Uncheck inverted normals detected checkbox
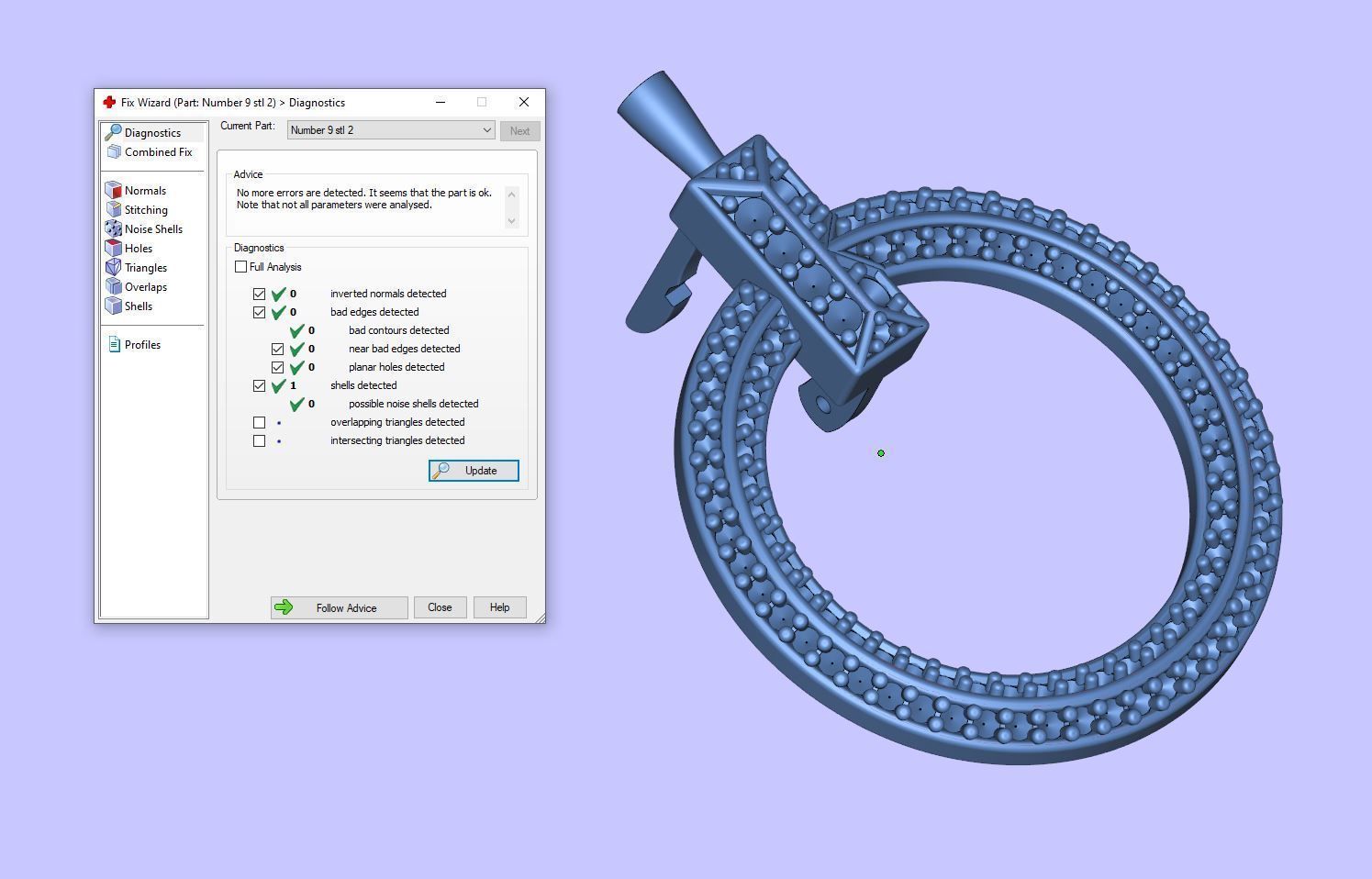The width and height of the screenshot is (1372, 879). coord(260,294)
